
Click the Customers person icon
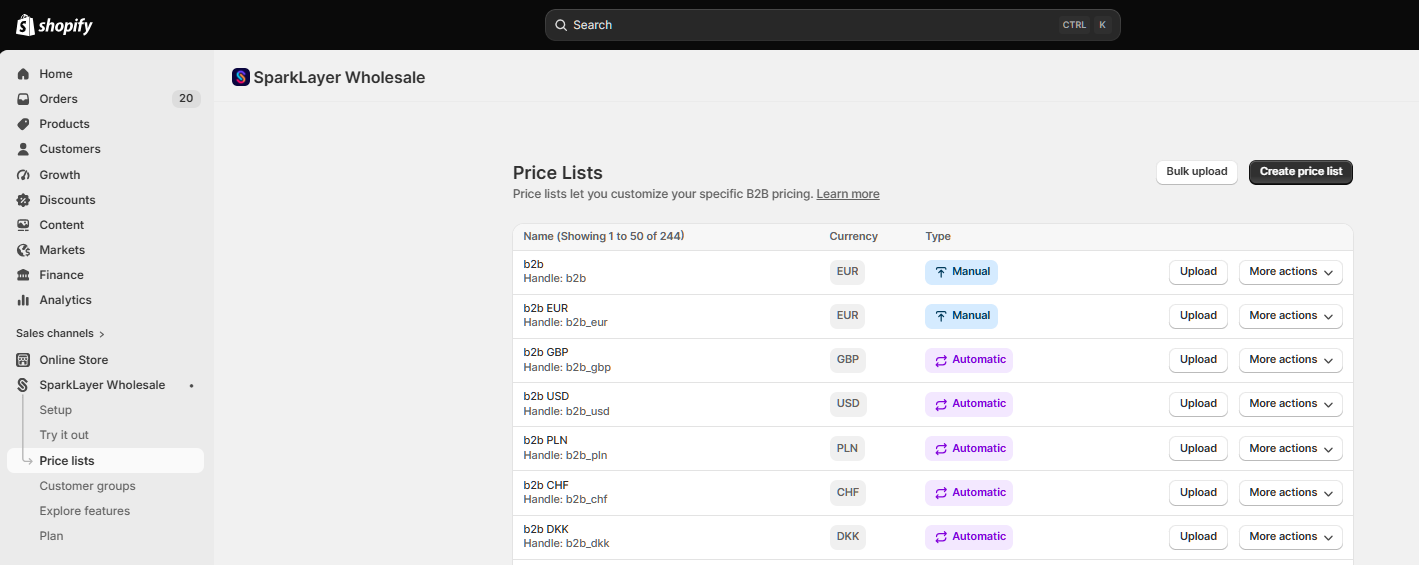click(x=23, y=149)
